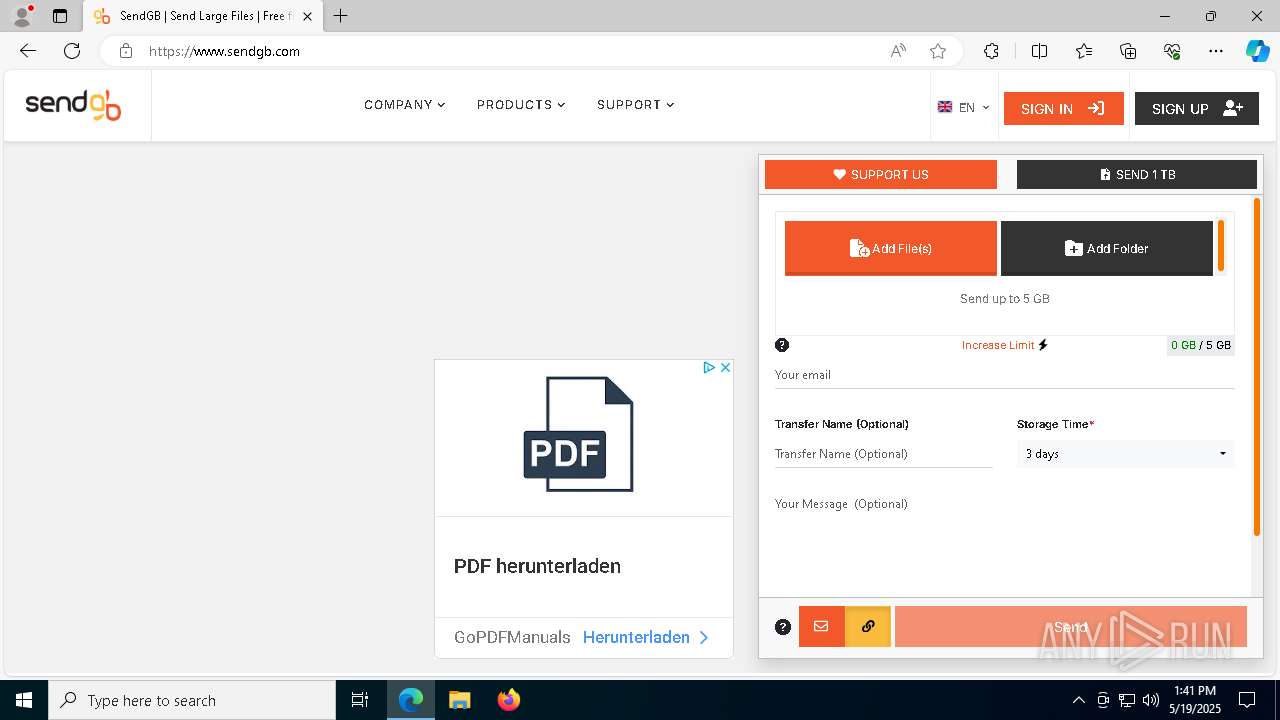Viewport: 1280px width, 720px height.
Task: Click the Herunterladen ad link
Action: click(x=645, y=637)
